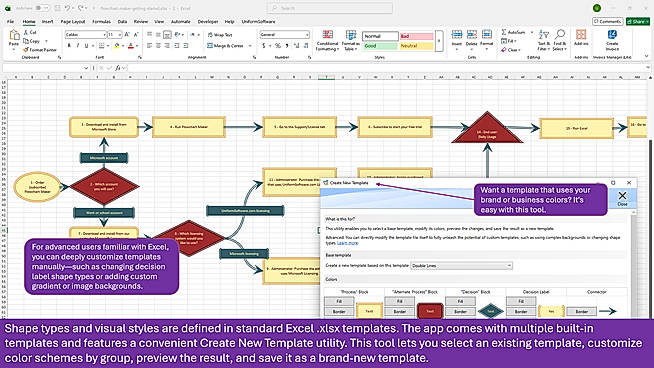Click the Comments button
The height and width of the screenshot is (368, 654).
[x=608, y=21]
